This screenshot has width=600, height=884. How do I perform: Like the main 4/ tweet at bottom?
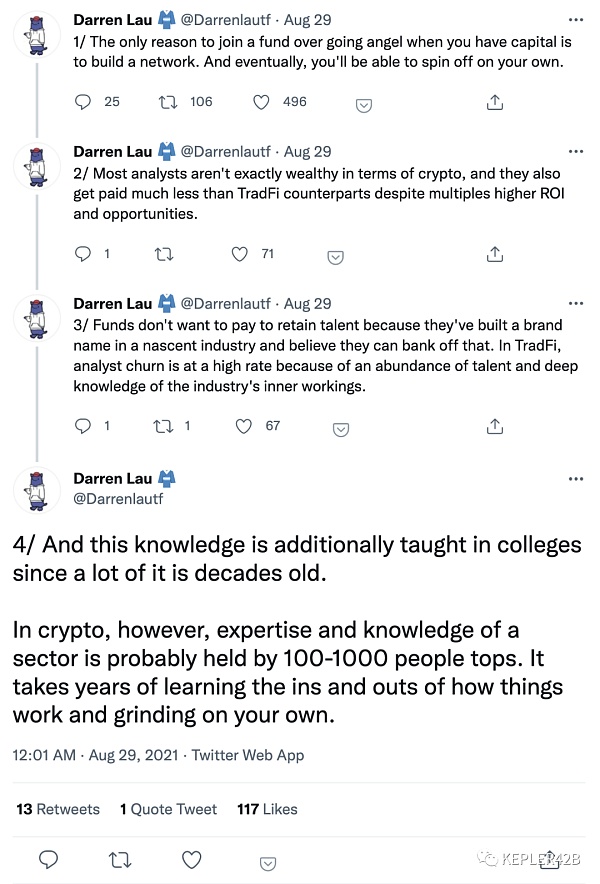click(x=191, y=859)
